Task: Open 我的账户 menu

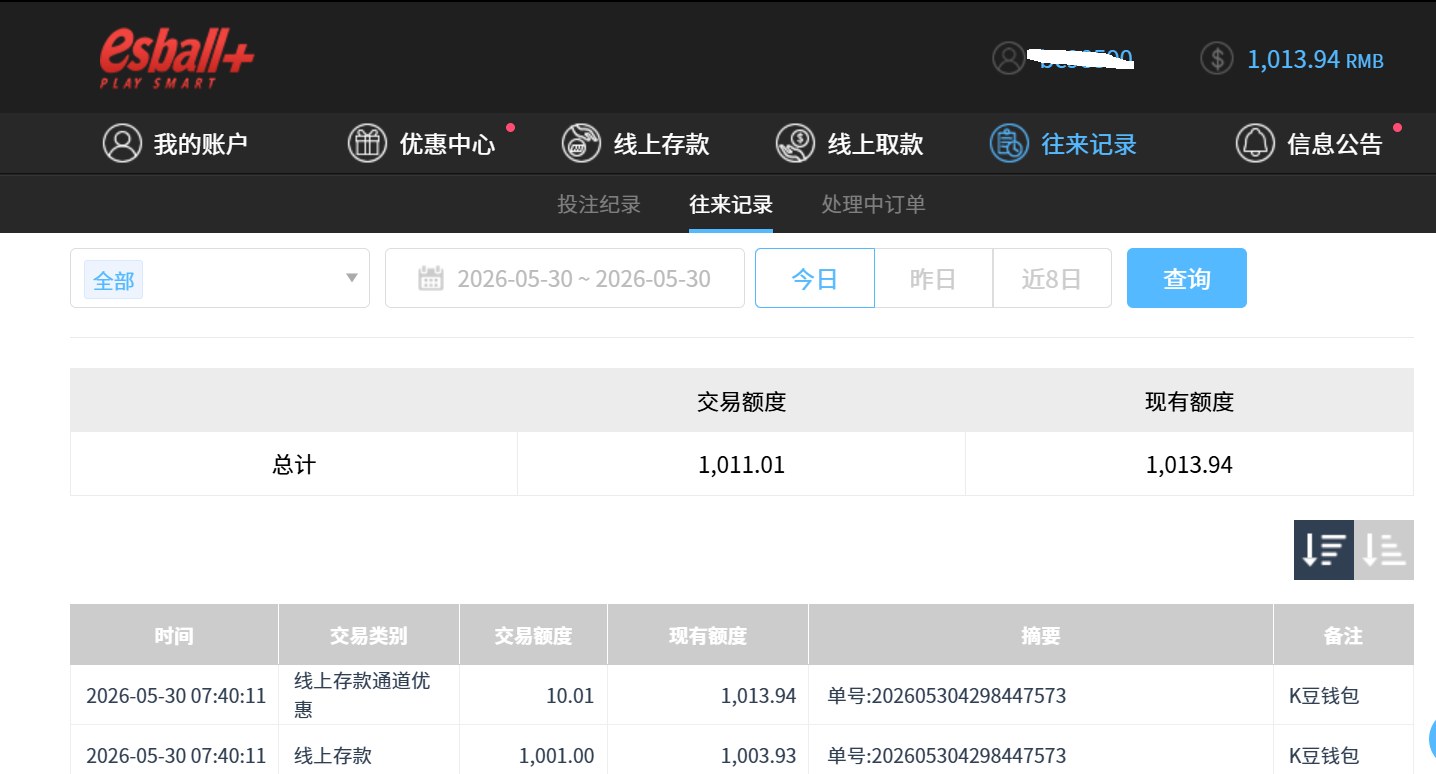Action: (x=175, y=143)
